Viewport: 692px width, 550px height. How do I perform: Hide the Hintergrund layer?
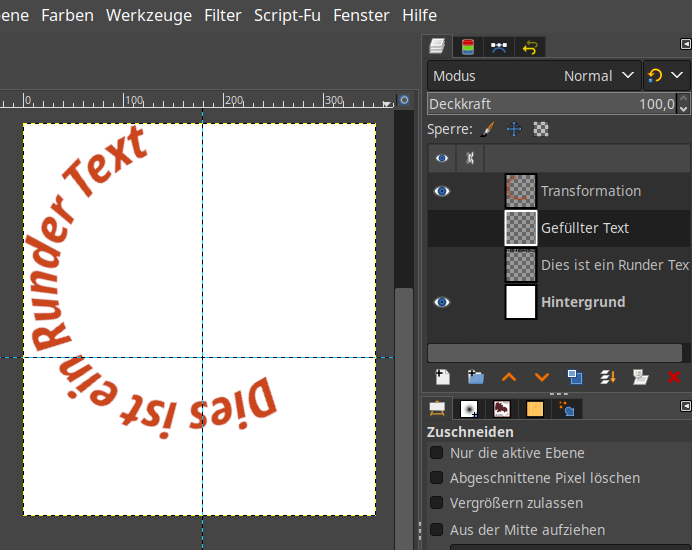[442, 302]
